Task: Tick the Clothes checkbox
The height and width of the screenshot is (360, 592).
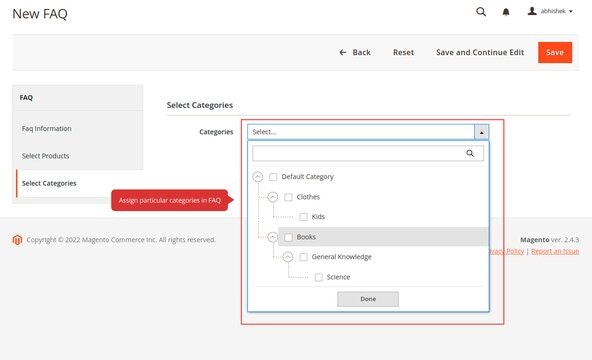Action: click(288, 197)
